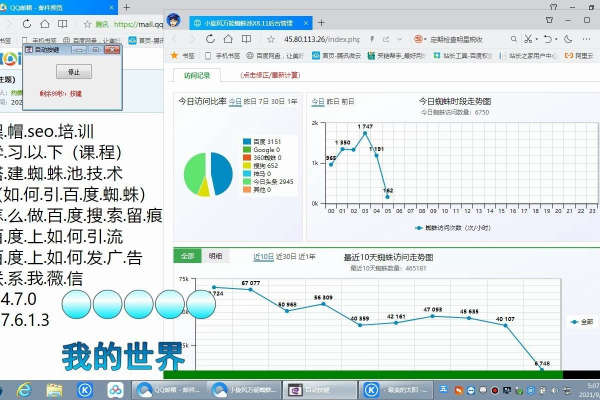Switch pie chart range to 7日
The height and width of the screenshot is (400, 600).
[263, 101]
